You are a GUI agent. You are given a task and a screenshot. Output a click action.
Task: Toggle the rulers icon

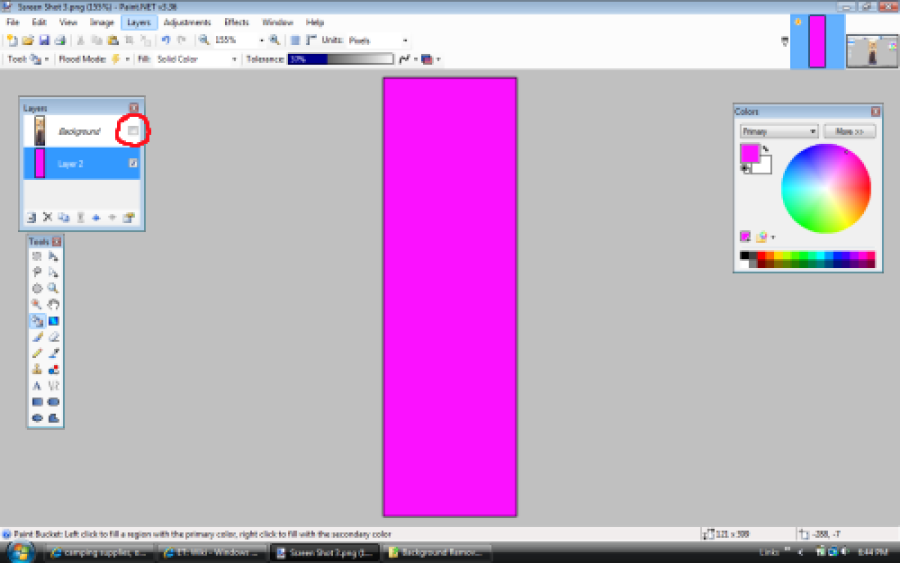point(311,40)
